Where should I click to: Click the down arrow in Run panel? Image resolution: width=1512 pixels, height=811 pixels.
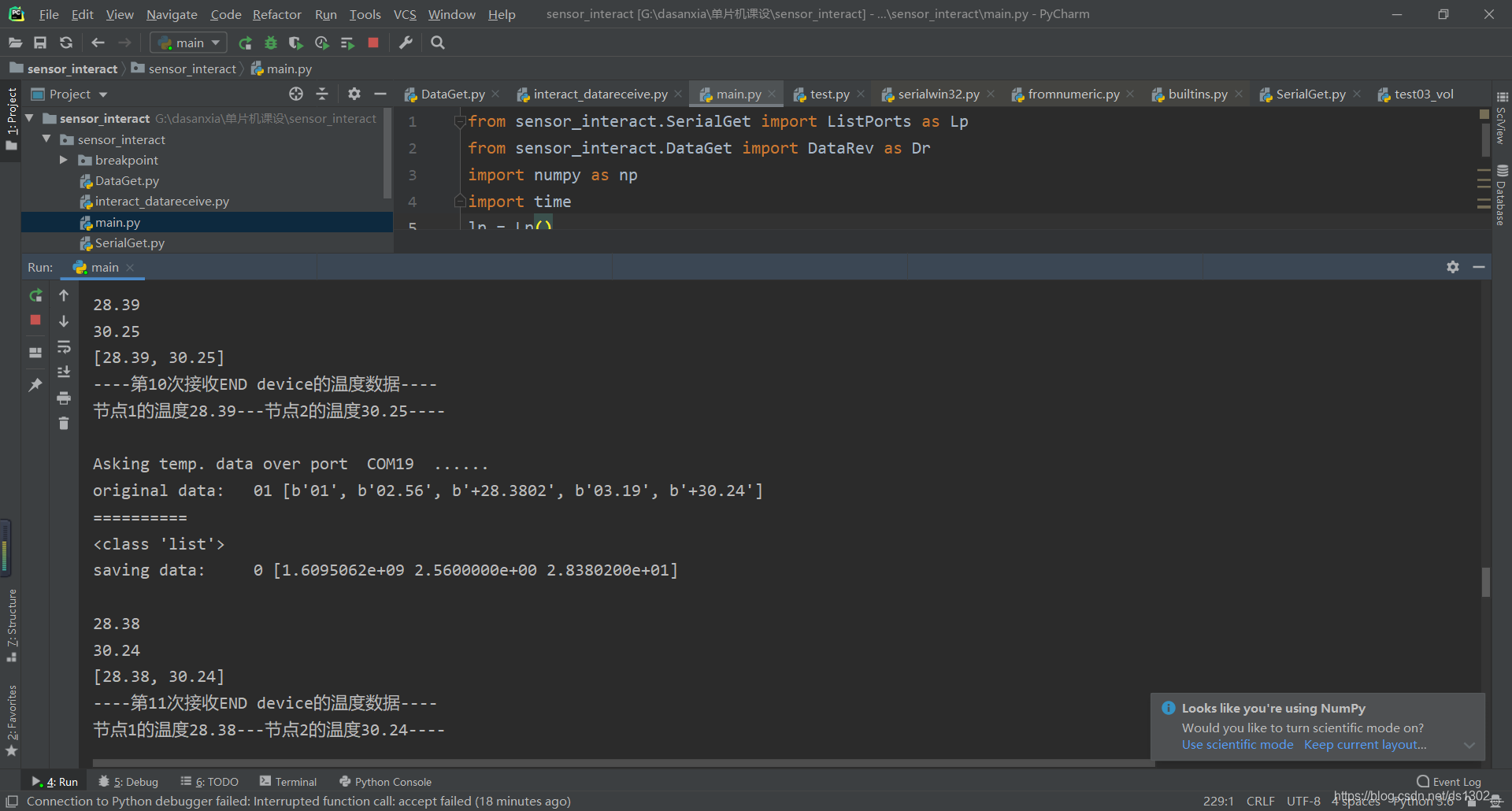coord(64,321)
